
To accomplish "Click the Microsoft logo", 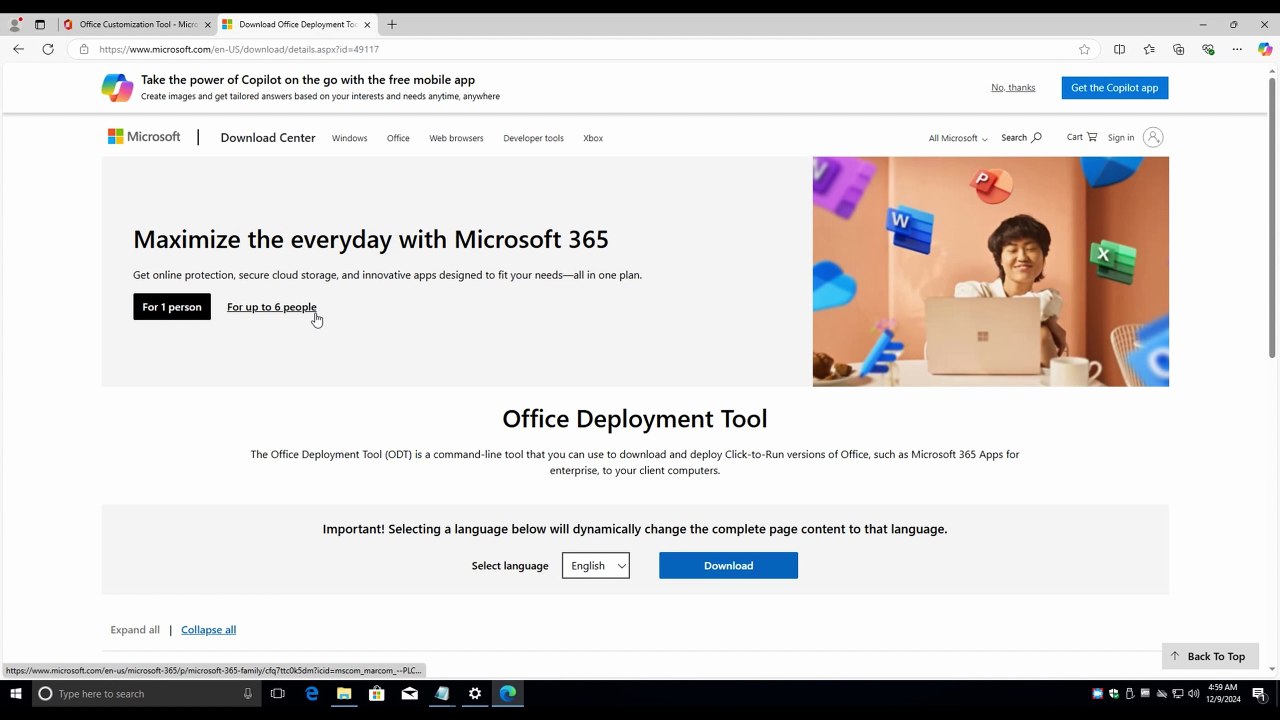I will coord(144,137).
